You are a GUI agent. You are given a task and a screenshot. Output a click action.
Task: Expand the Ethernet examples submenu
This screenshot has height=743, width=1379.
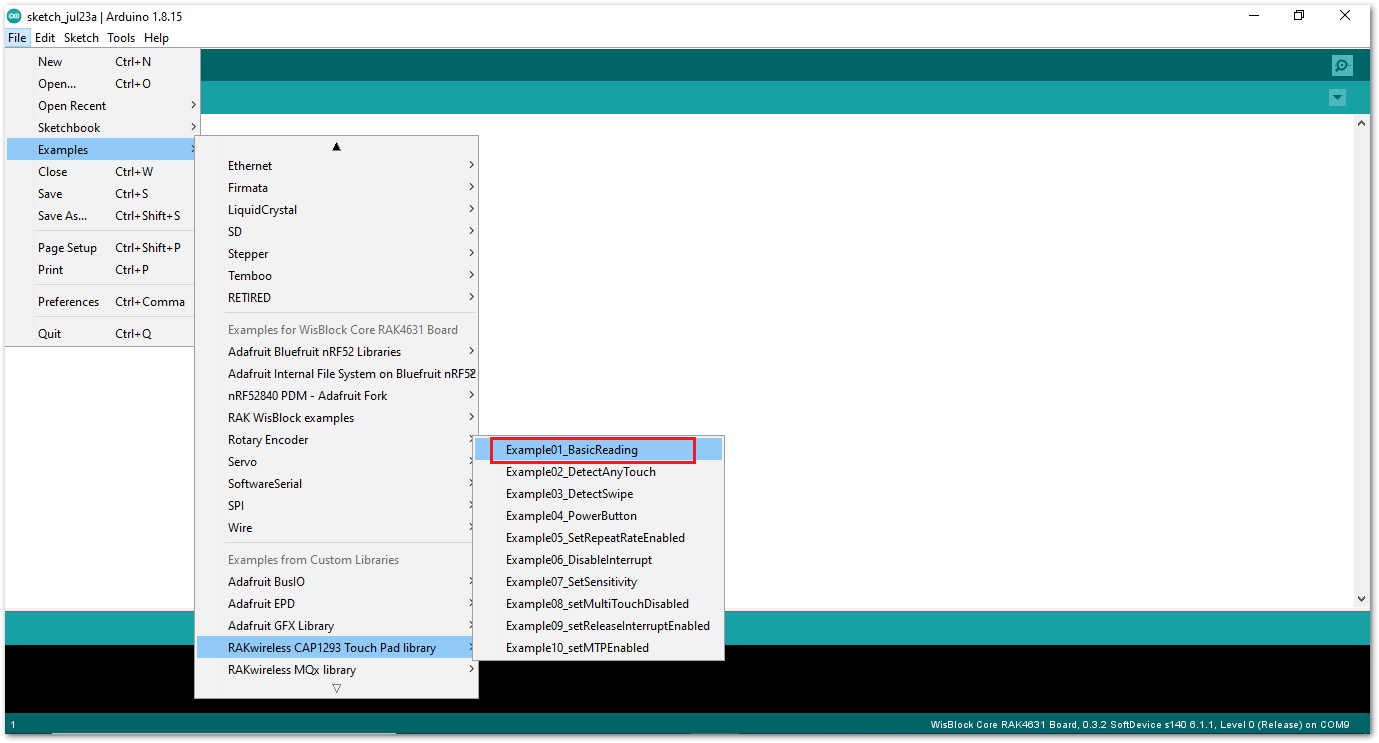pos(337,166)
